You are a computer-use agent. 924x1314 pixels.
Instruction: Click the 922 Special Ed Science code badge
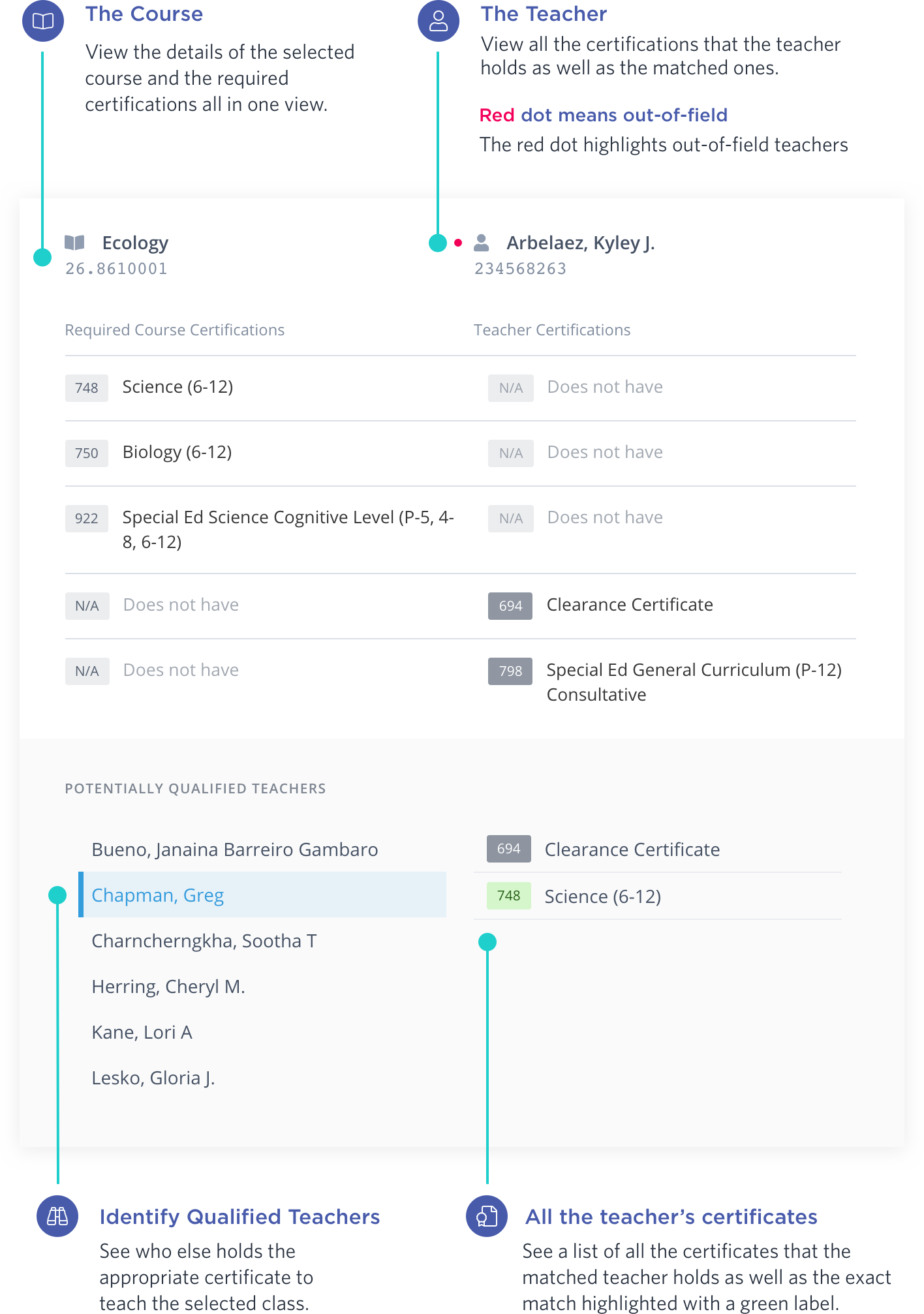tap(87, 519)
